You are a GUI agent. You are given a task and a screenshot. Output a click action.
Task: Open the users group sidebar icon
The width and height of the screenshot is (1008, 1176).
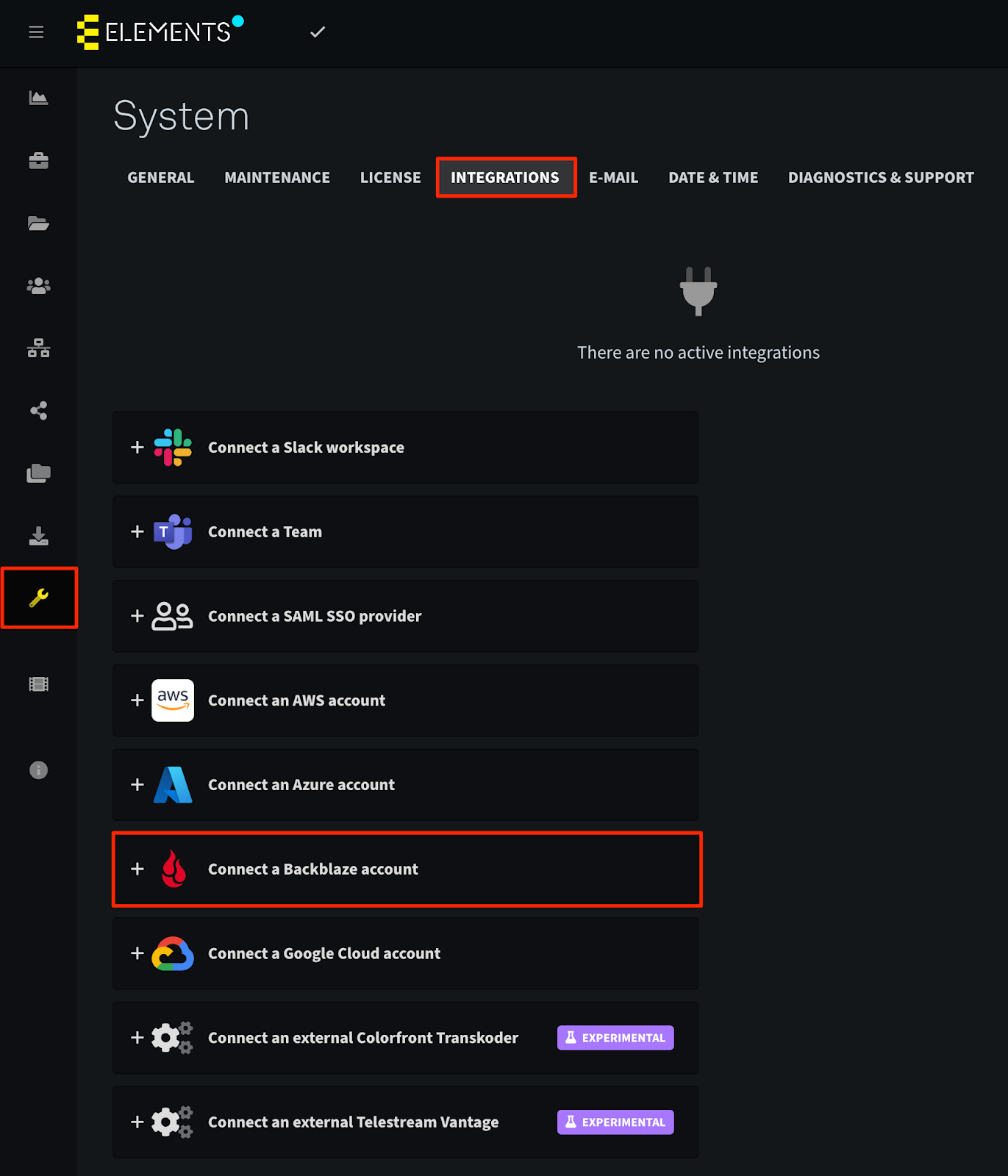(38, 286)
